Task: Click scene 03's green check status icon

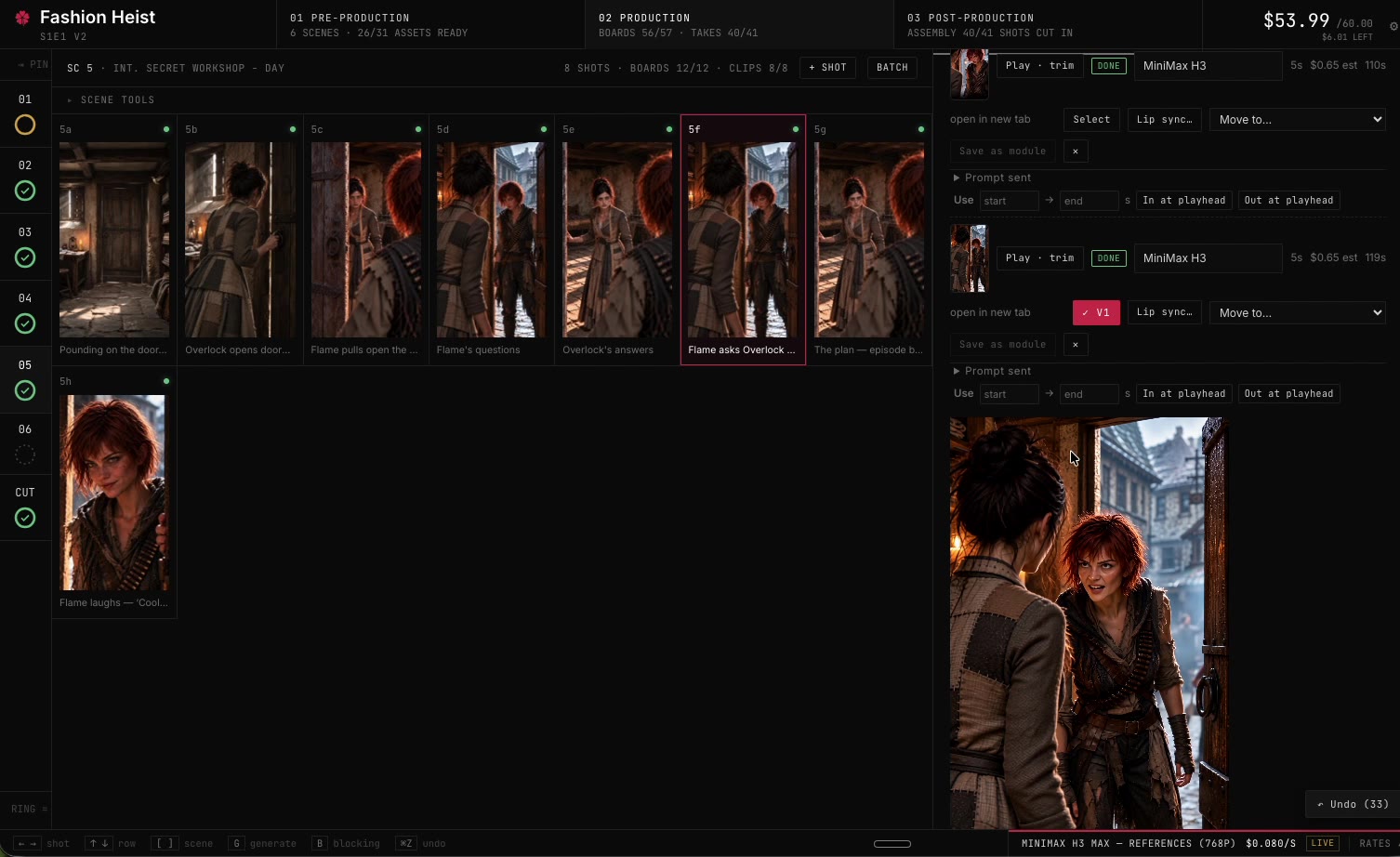Action: [25, 257]
